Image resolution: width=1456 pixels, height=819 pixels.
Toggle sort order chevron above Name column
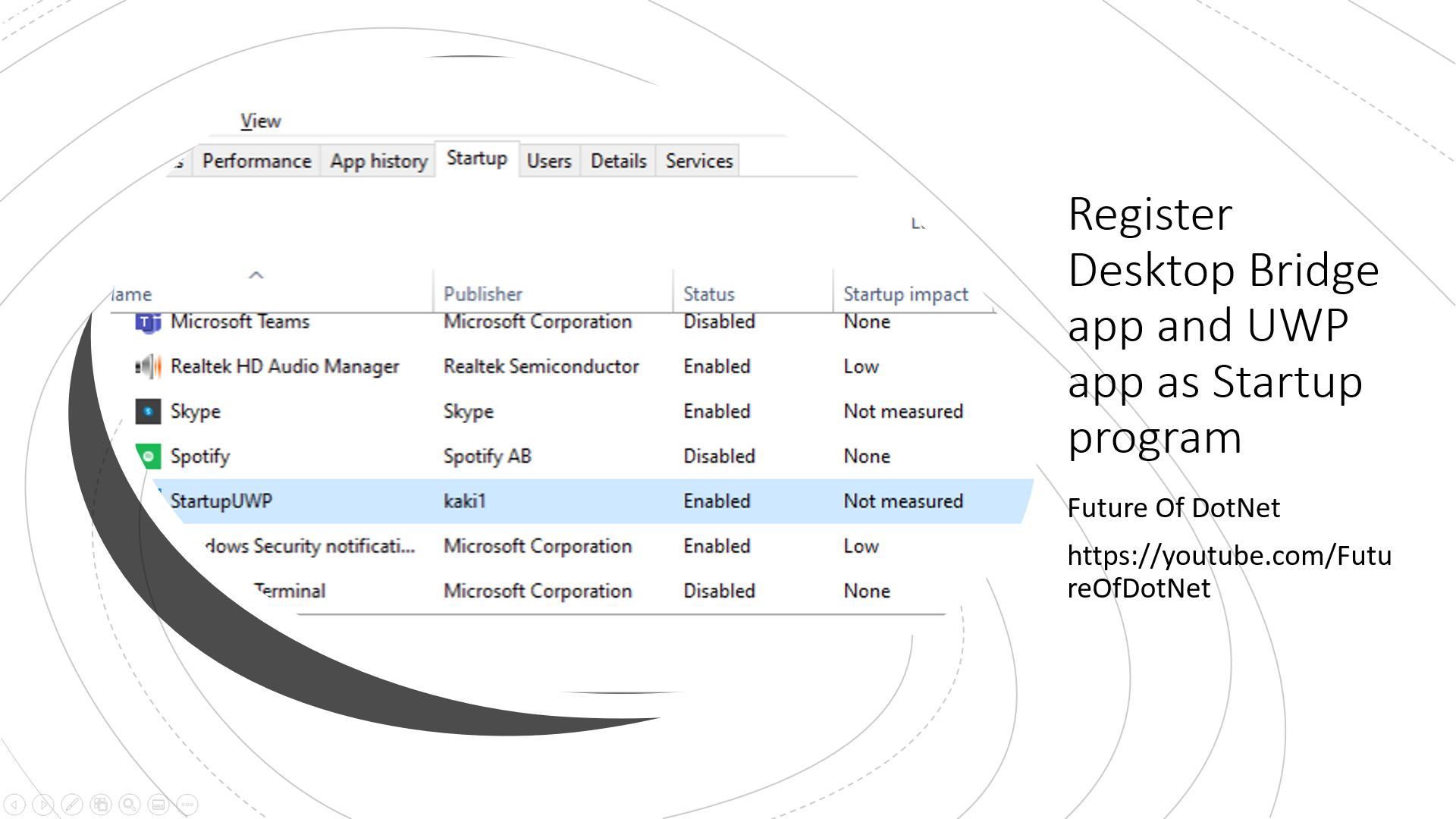pyautogui.click(x=256, y=275)
